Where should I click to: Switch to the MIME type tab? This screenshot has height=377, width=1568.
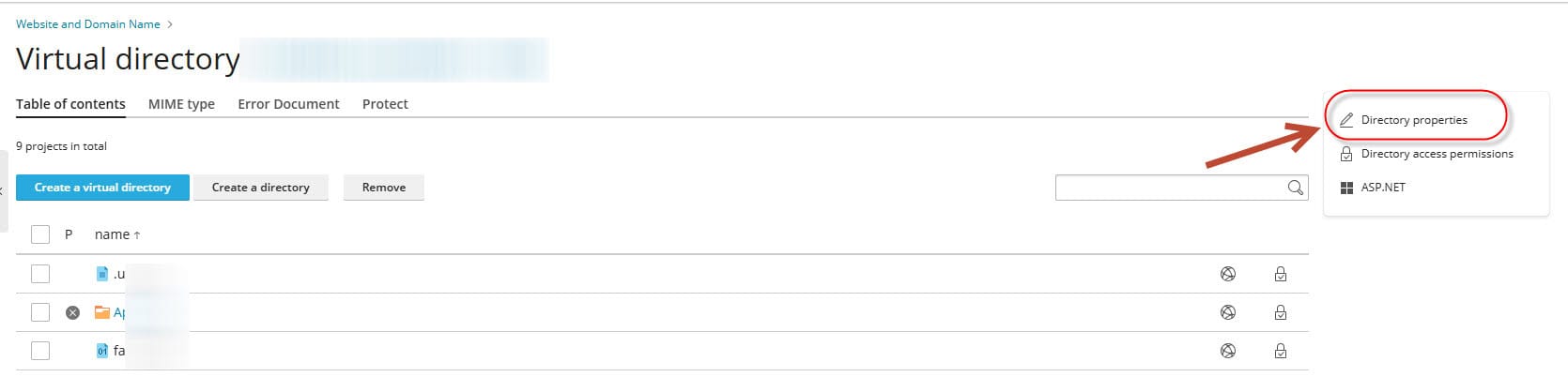coord(181,104)
